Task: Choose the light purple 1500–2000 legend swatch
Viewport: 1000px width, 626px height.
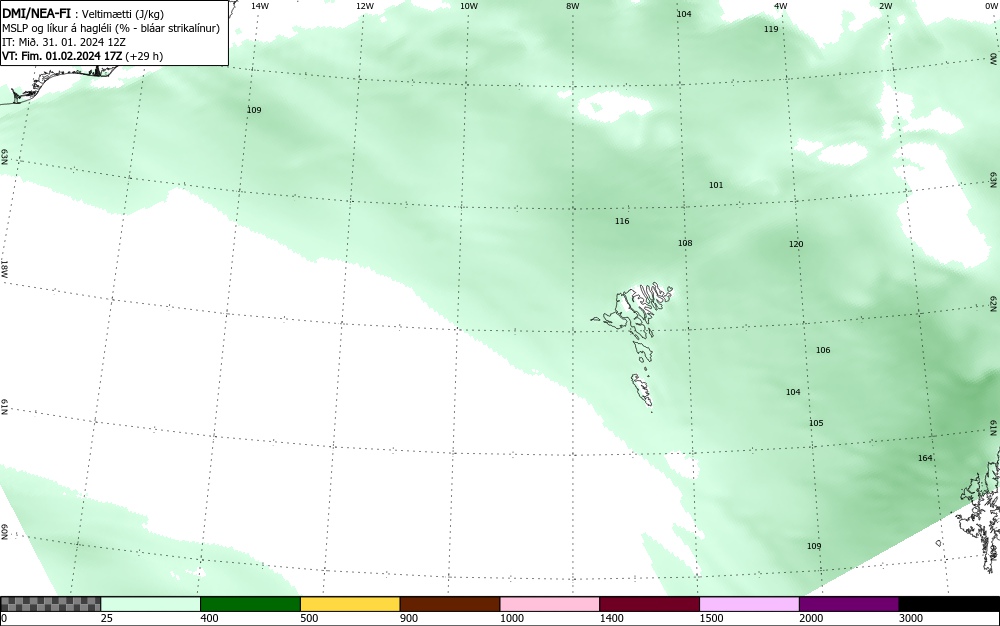Action: click(x=749, y=604)
